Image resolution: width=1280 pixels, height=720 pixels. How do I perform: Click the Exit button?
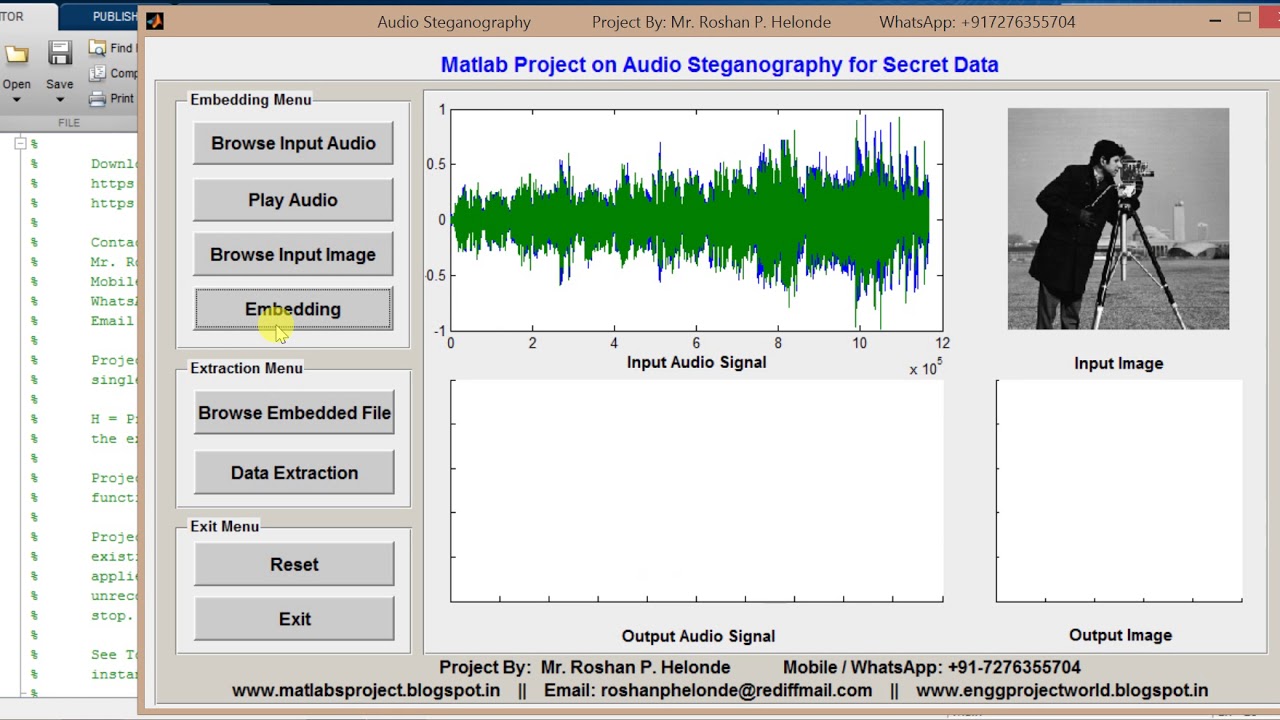294,619
